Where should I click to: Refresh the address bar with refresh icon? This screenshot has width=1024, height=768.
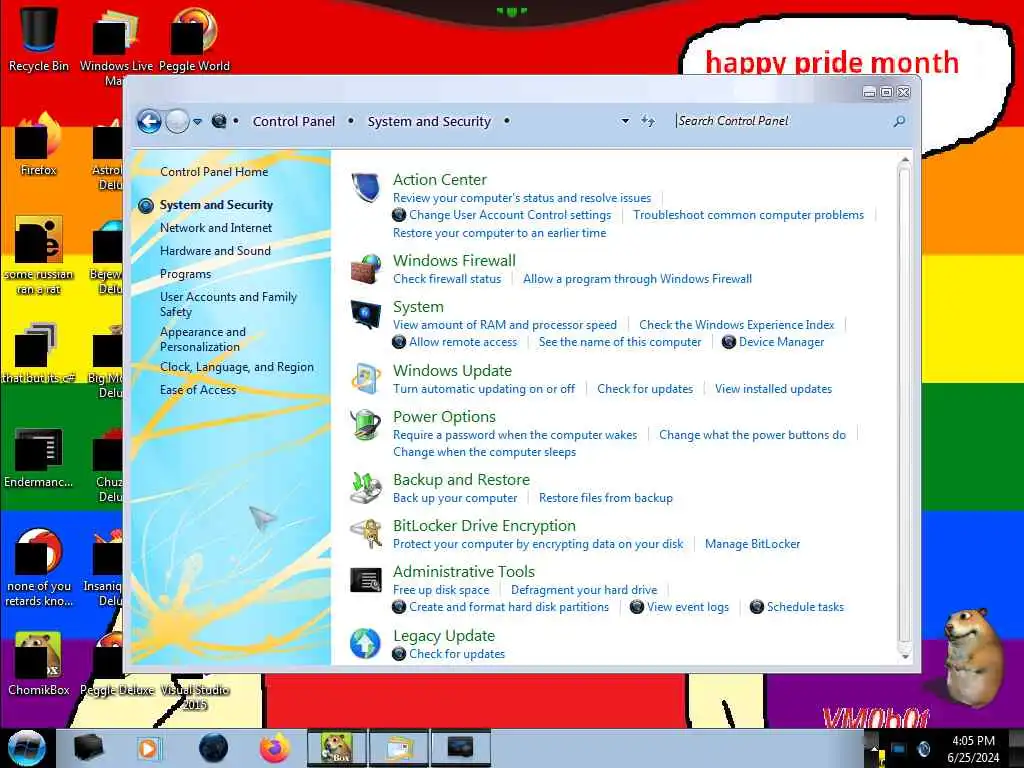(x=647, y=121)
